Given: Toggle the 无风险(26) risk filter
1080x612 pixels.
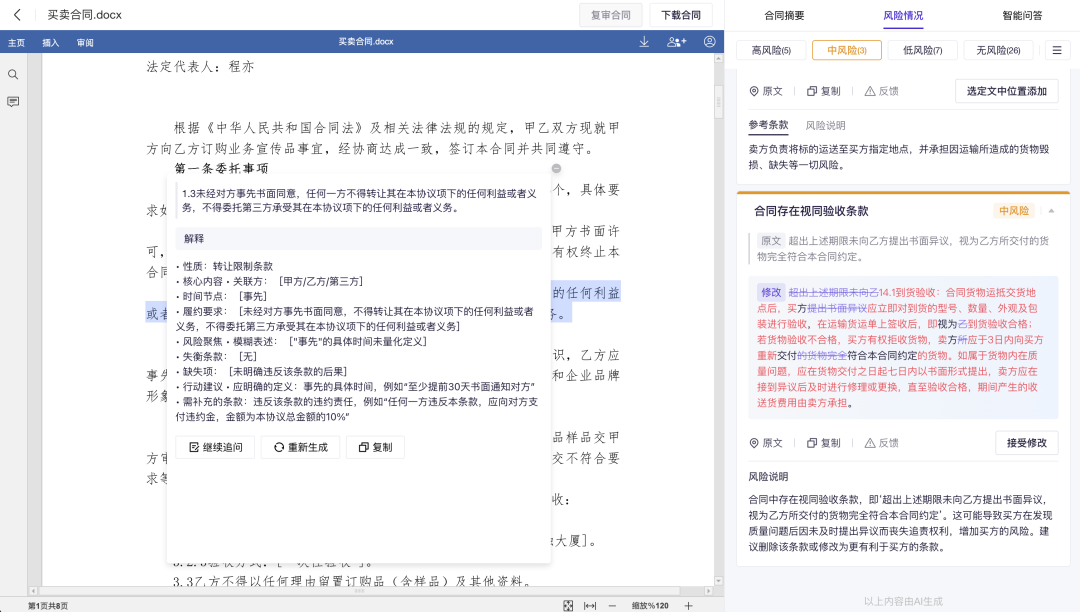Looking at the screenshot, I should [x=997, y=50].
